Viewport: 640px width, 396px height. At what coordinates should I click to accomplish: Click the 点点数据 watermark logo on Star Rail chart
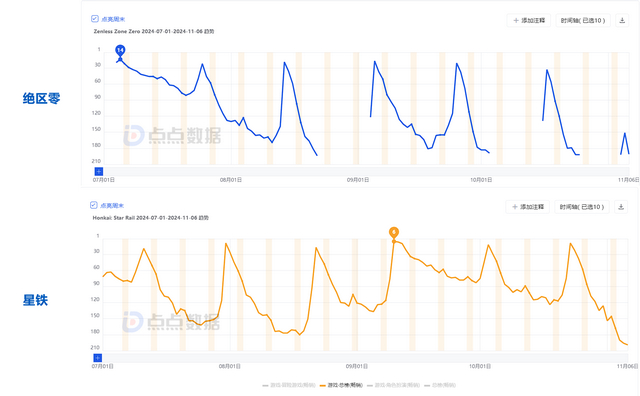(171, 322)
